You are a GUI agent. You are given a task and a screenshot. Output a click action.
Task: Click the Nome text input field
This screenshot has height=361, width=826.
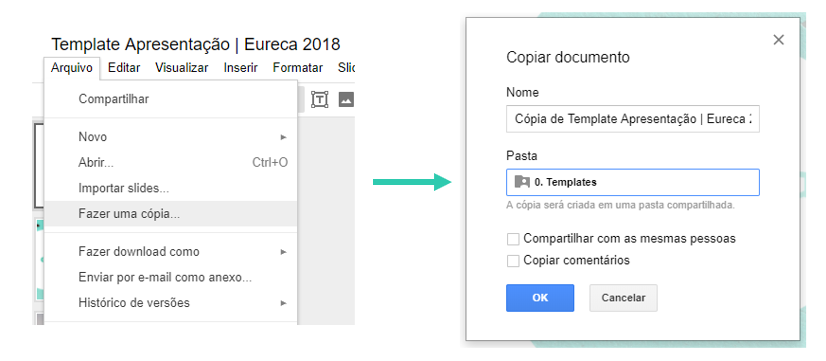tap(633, 119)
